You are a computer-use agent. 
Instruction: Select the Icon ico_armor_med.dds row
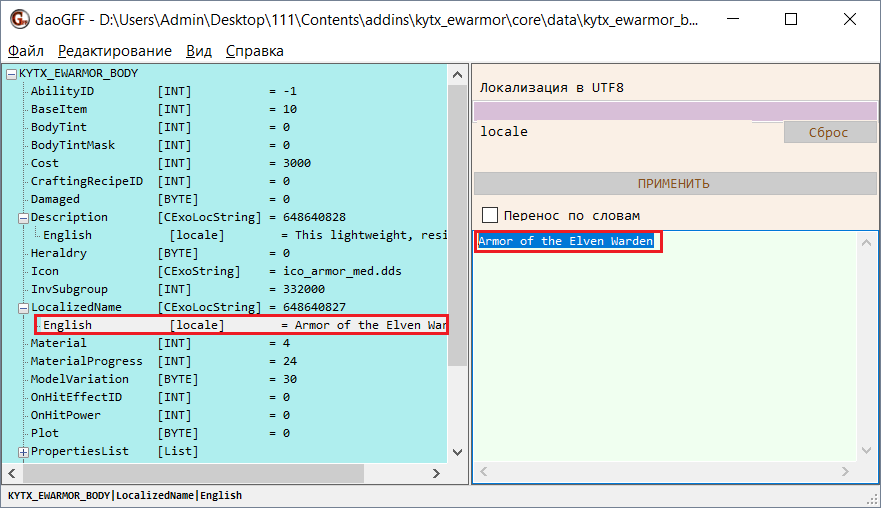click(216, 271)
